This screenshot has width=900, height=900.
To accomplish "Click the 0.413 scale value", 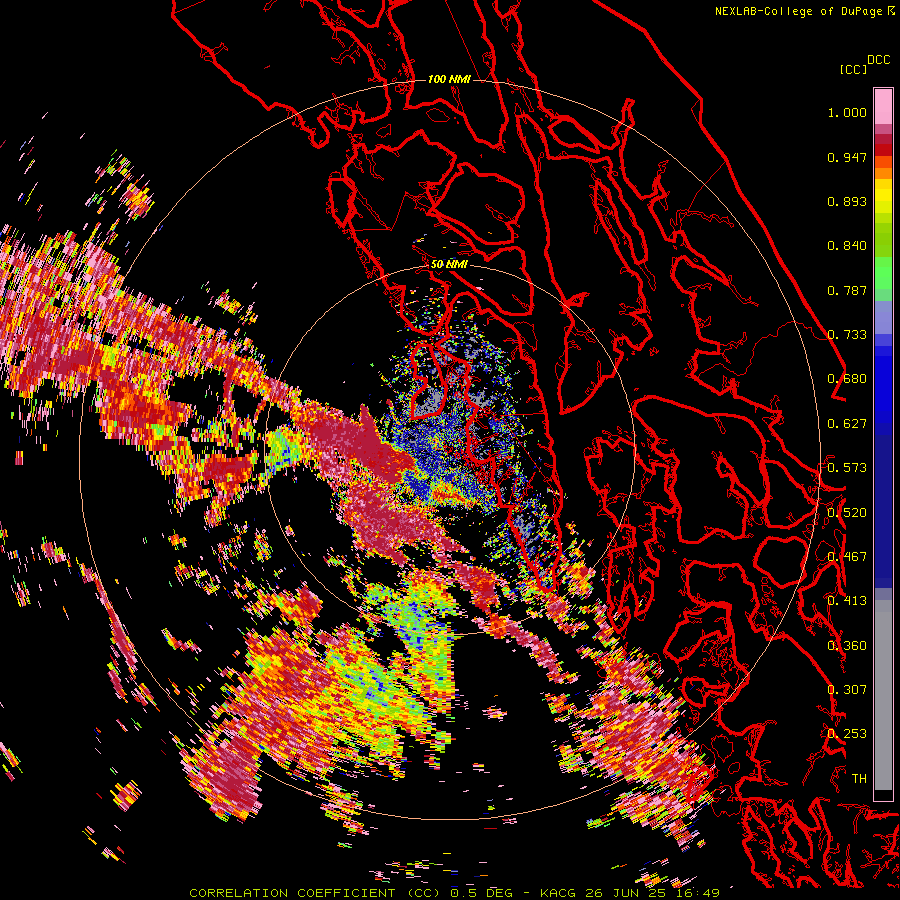I will (847, 601).
